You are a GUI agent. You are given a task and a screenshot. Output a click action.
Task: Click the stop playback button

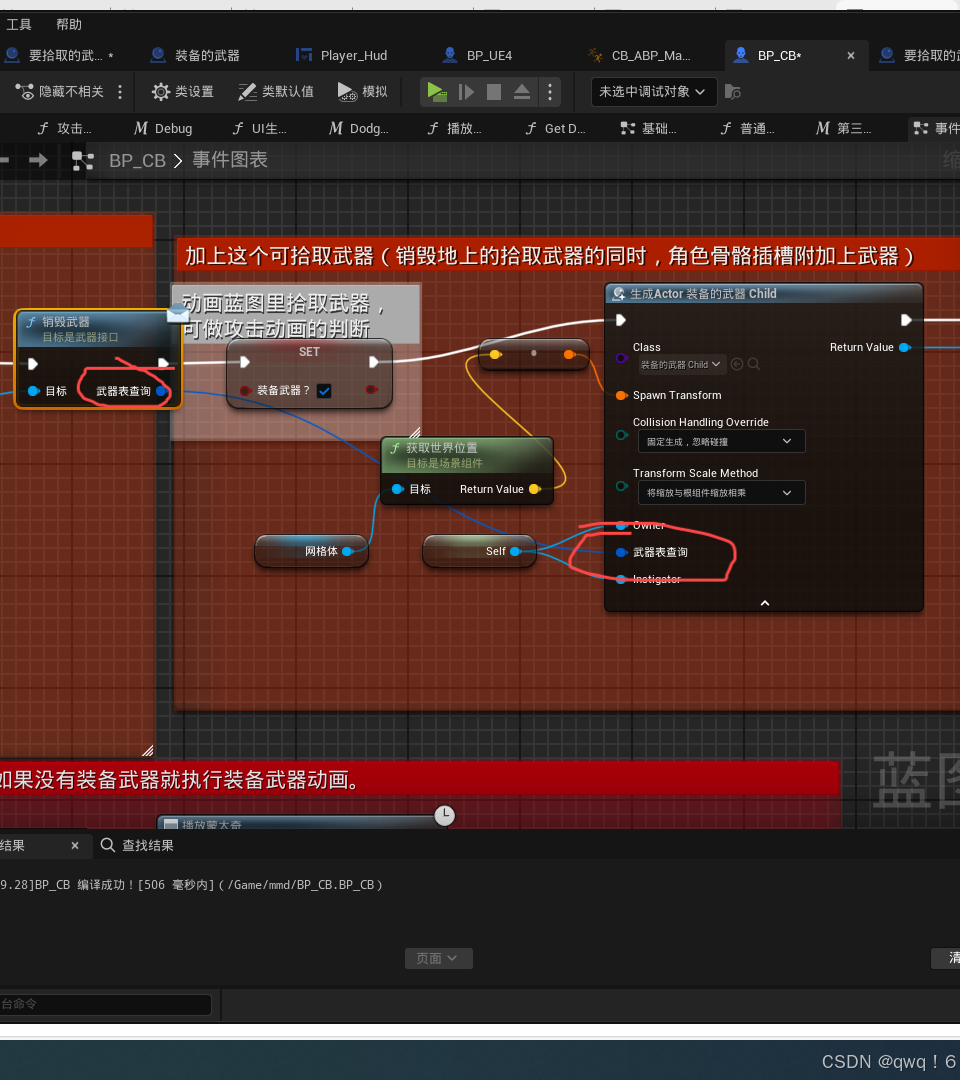click(494, 92)
